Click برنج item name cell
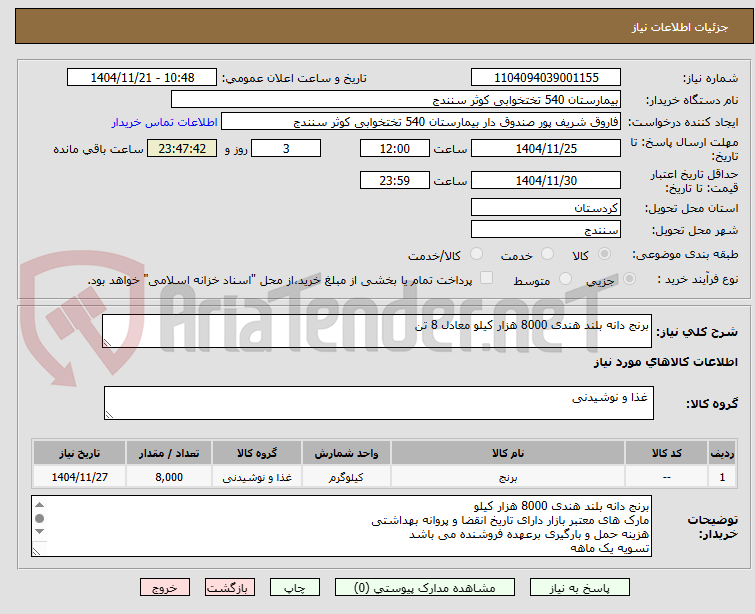755x614 pixels. click(x=508, y=477)
